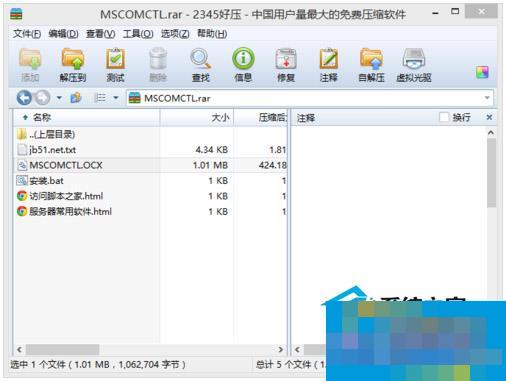This screenshot has height=381, width=506.
Task: Open the 帮助(H) menu
Action: click(x=212, y=34)
